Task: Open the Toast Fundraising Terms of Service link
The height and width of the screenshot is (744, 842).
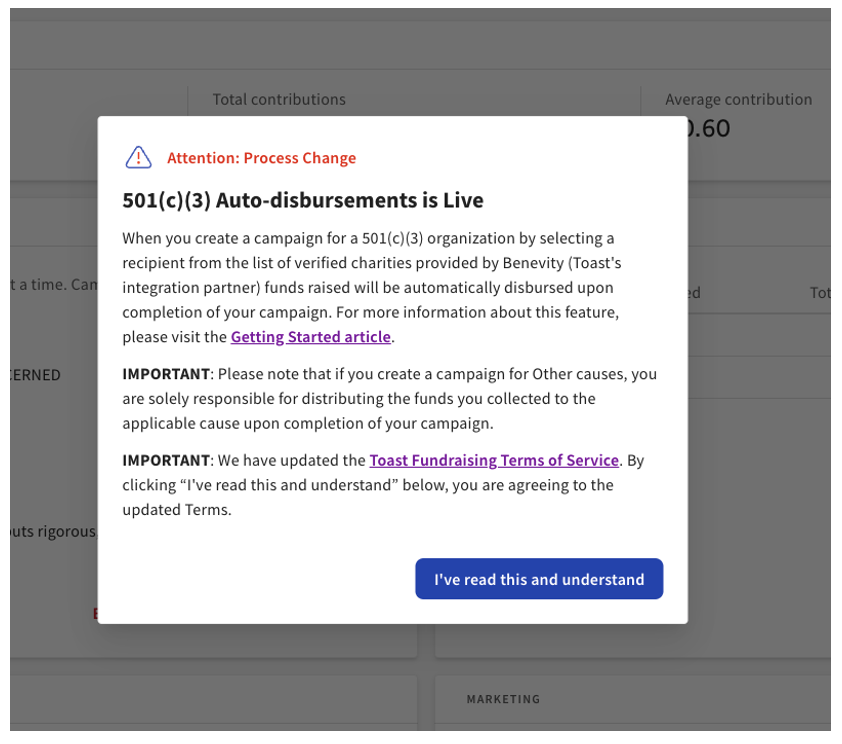Action: coord(494,460)
